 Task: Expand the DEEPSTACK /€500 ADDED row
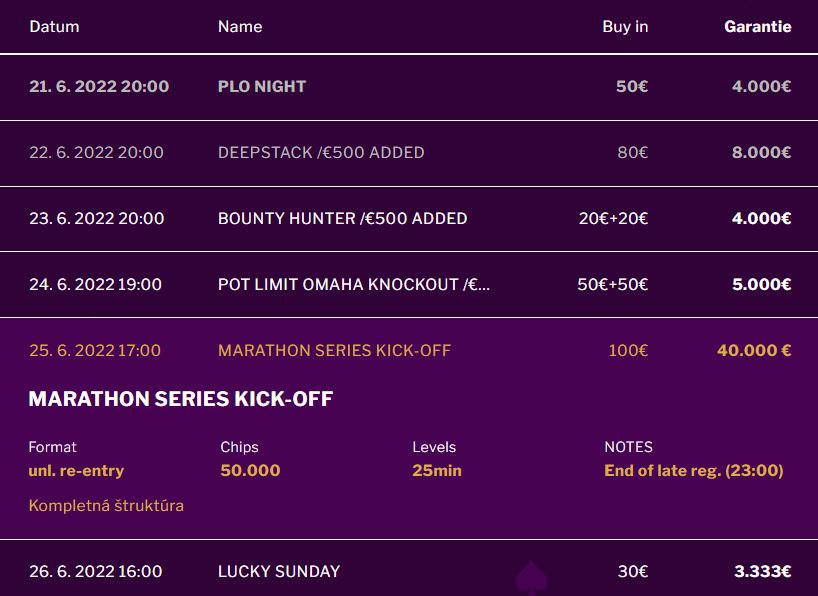tap(321, 152)
